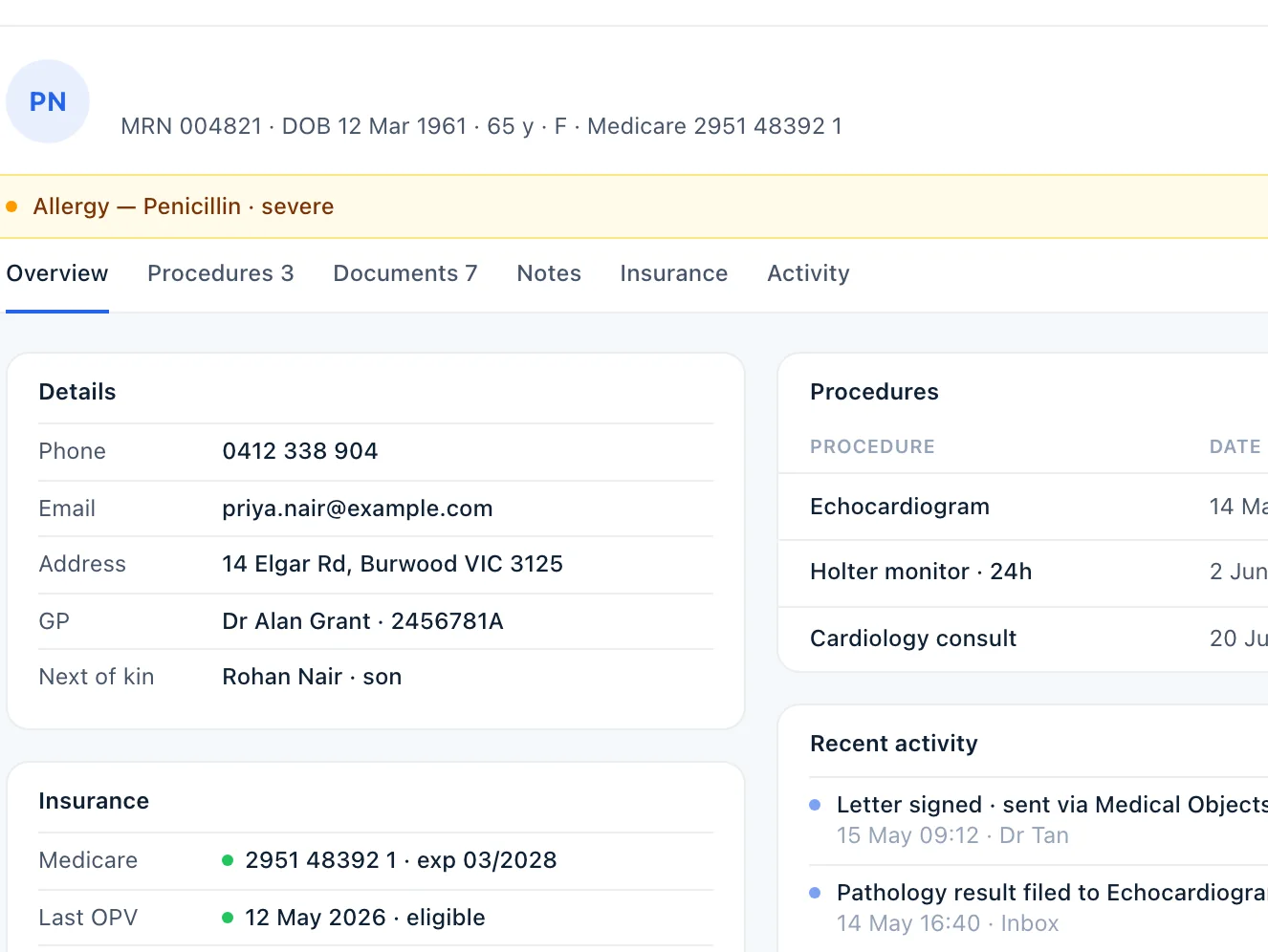Click the DATE column header

[1235, 446]
